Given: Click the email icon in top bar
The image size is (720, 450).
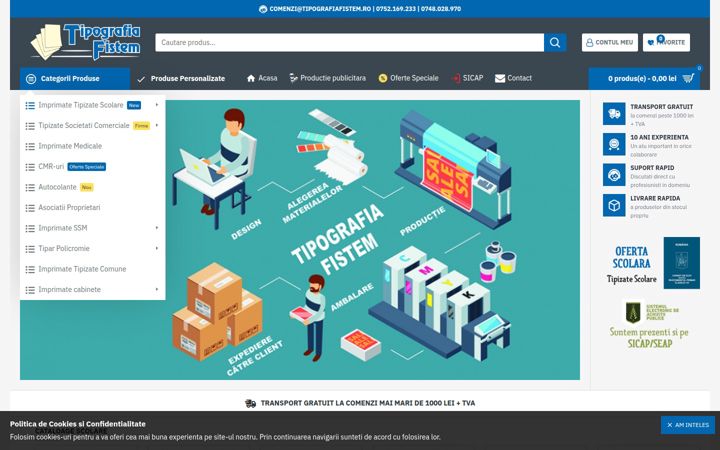Looking at the screenshot, I should 263,9.
